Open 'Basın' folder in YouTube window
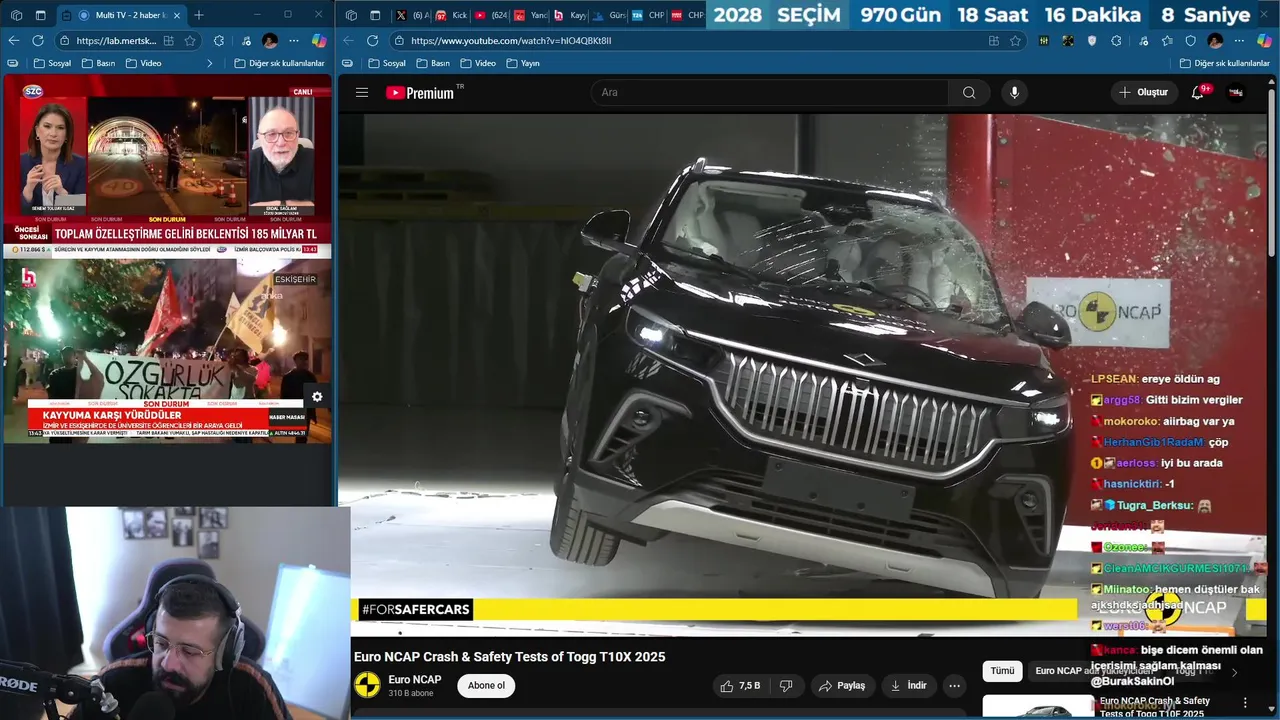Screen dimensions: 1280x720 [x=433, y=63]
